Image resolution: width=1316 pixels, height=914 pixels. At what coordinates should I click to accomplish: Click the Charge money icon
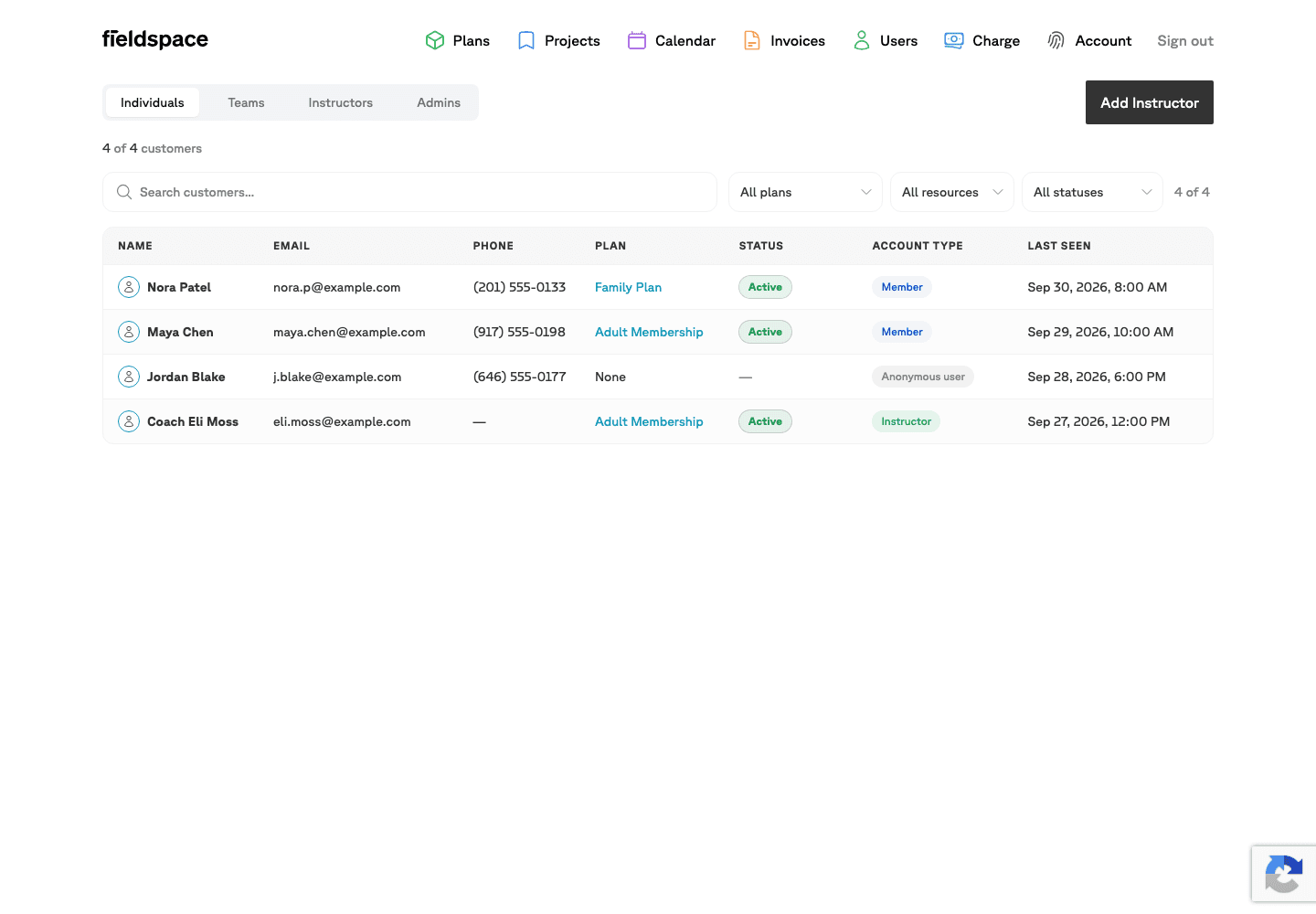click(954, 40)
